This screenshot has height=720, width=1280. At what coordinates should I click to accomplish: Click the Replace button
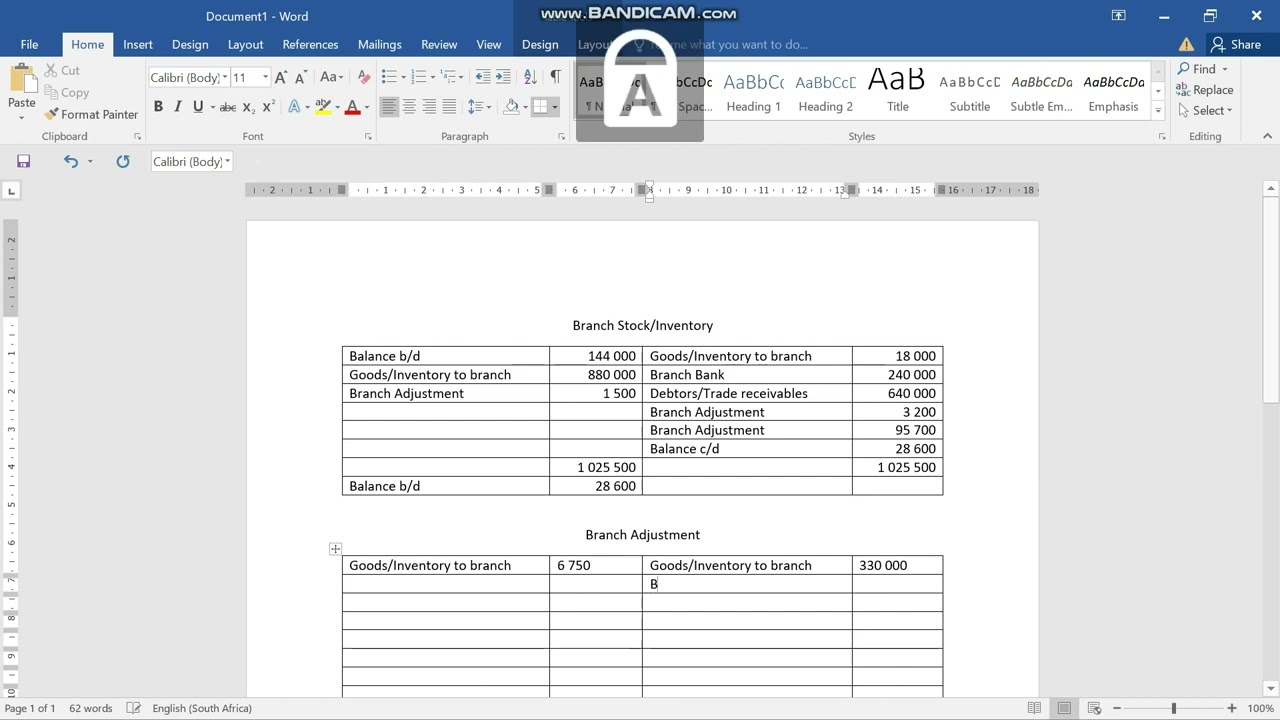[x=1205, y=90]
